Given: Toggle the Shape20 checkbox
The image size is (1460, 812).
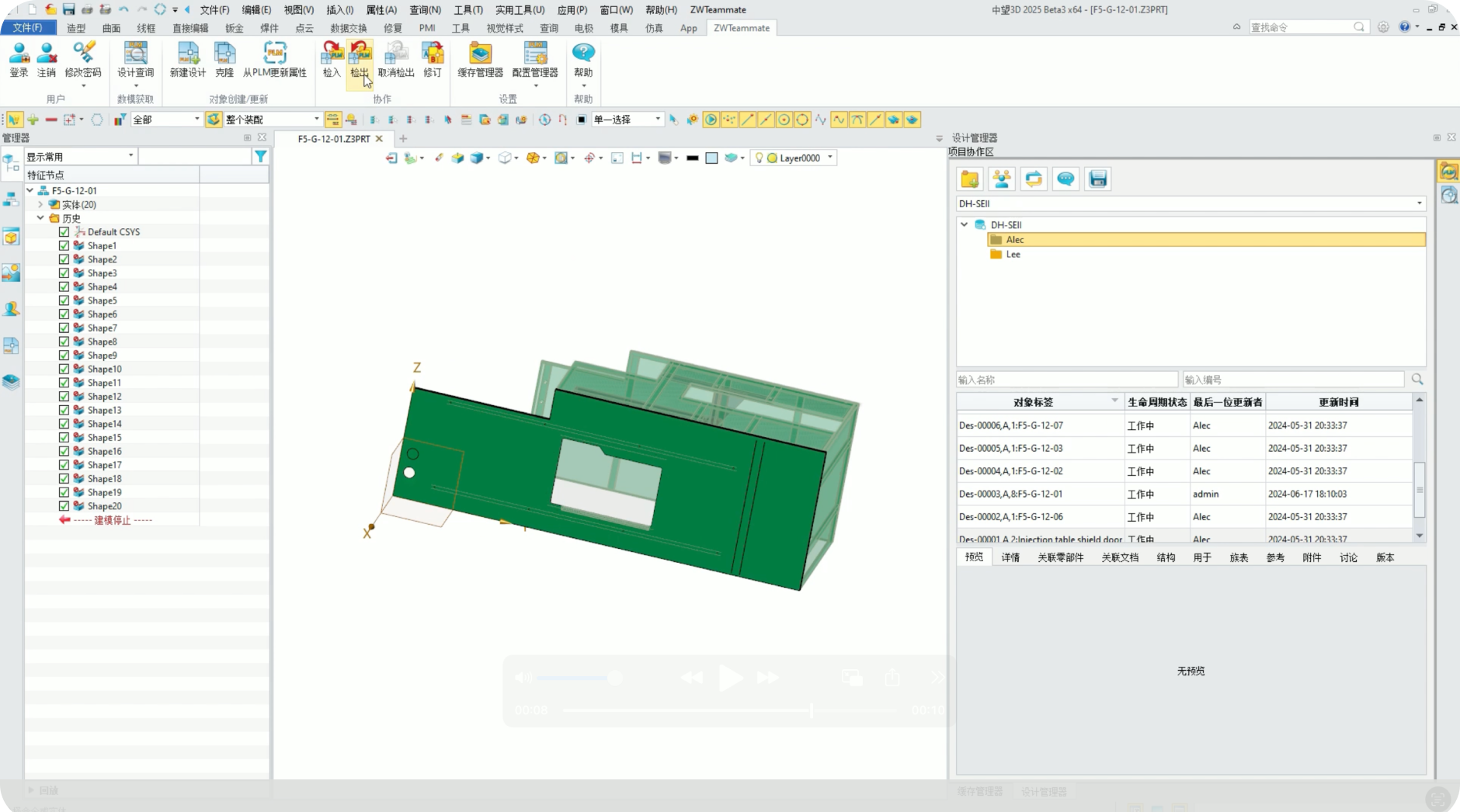Looking at the screenshot, I should (x=64, y=506).
